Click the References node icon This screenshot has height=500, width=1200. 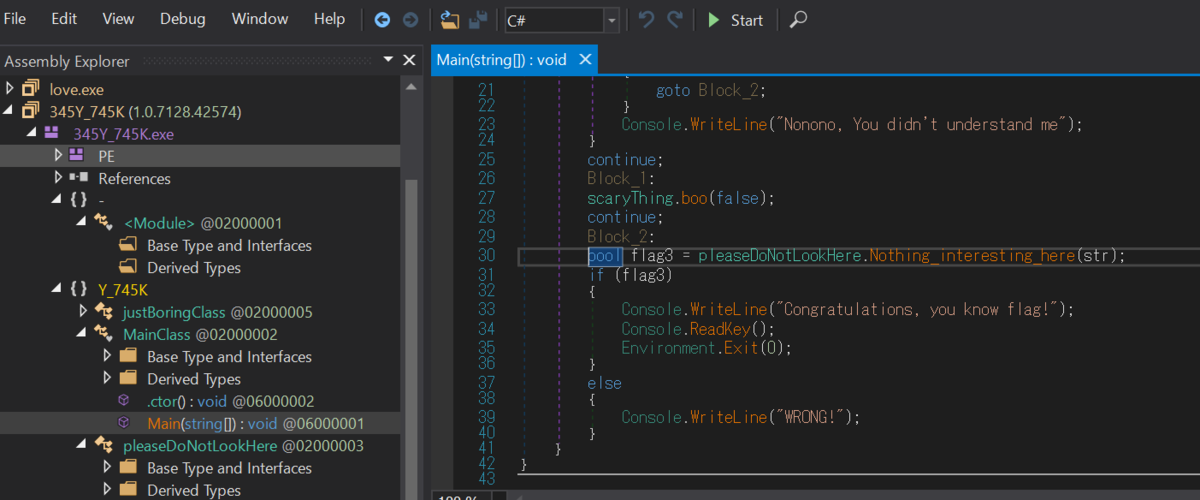point(78,178)
